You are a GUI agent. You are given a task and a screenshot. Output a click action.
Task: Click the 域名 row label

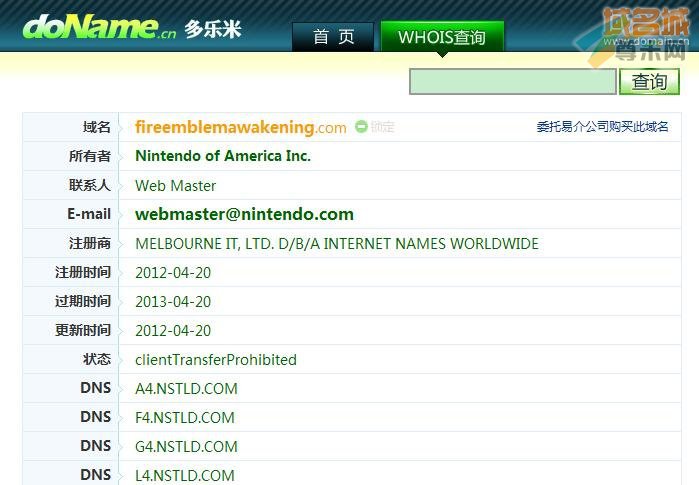tap(97, 127)
